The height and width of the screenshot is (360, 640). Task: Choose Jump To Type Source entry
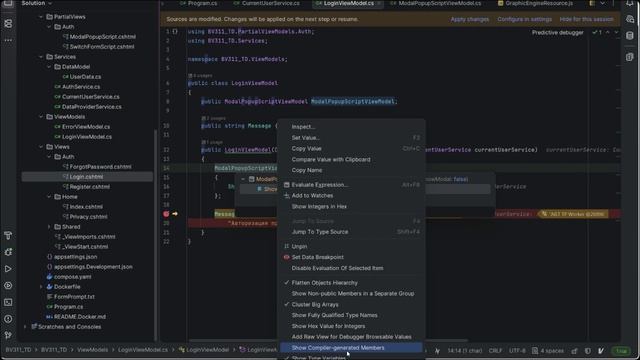[351, 232]
